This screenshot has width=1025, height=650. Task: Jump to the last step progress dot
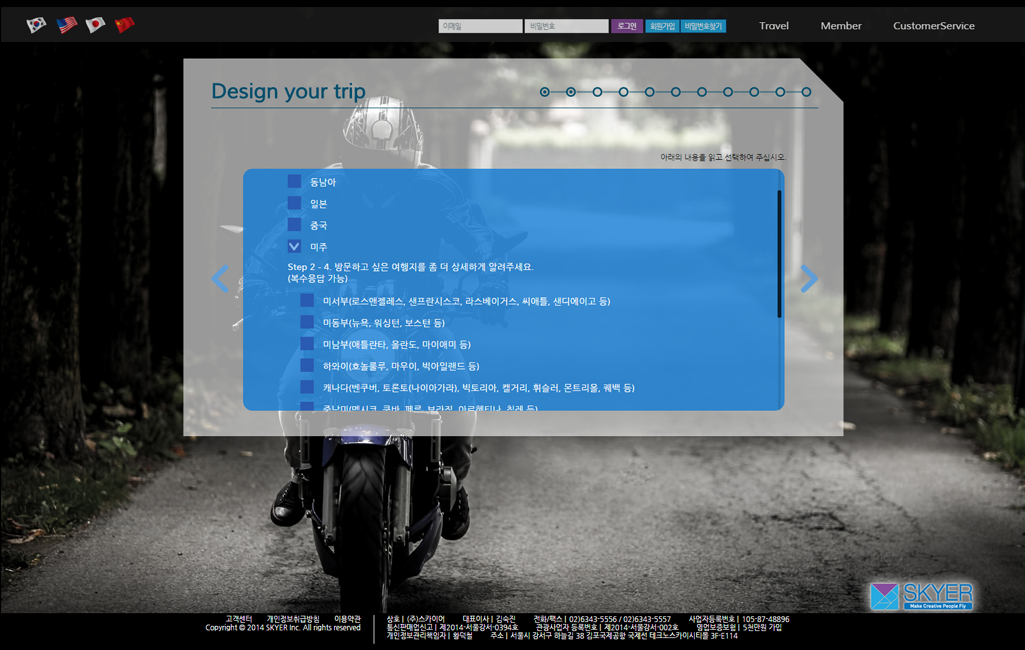click(x=806, y=92)
